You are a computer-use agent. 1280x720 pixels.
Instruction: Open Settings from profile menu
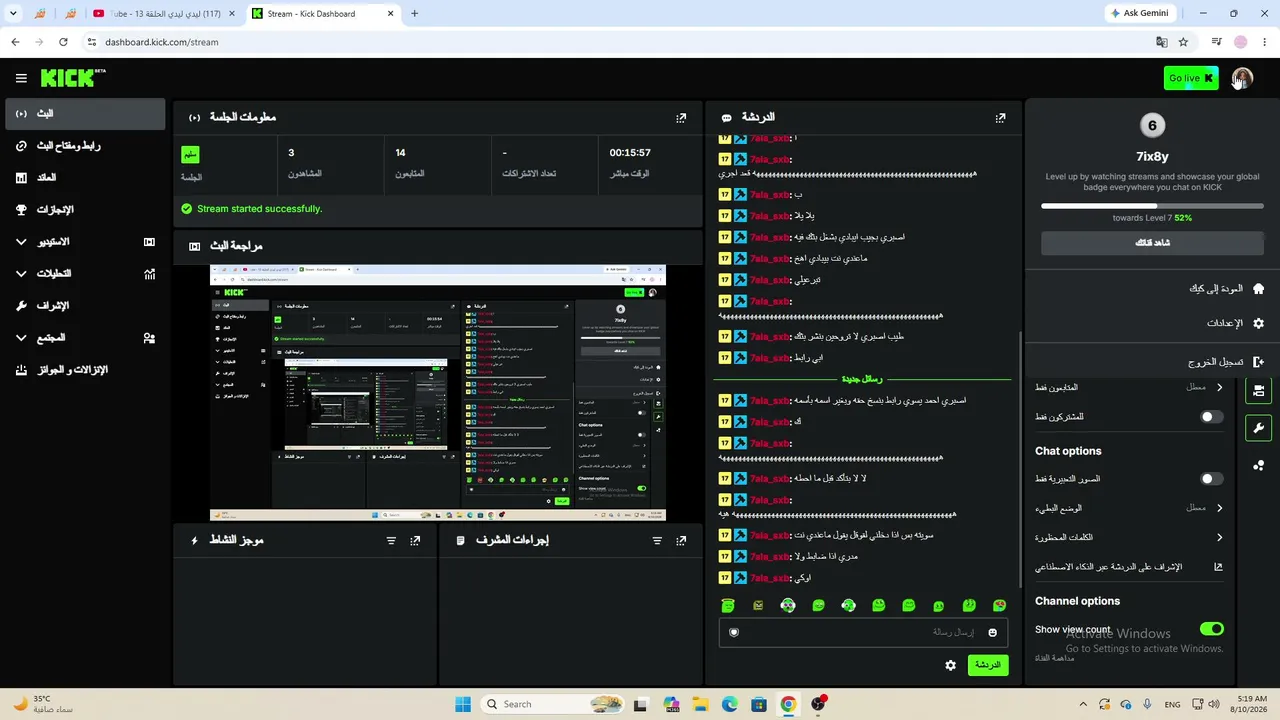(x=1152, y=323)
